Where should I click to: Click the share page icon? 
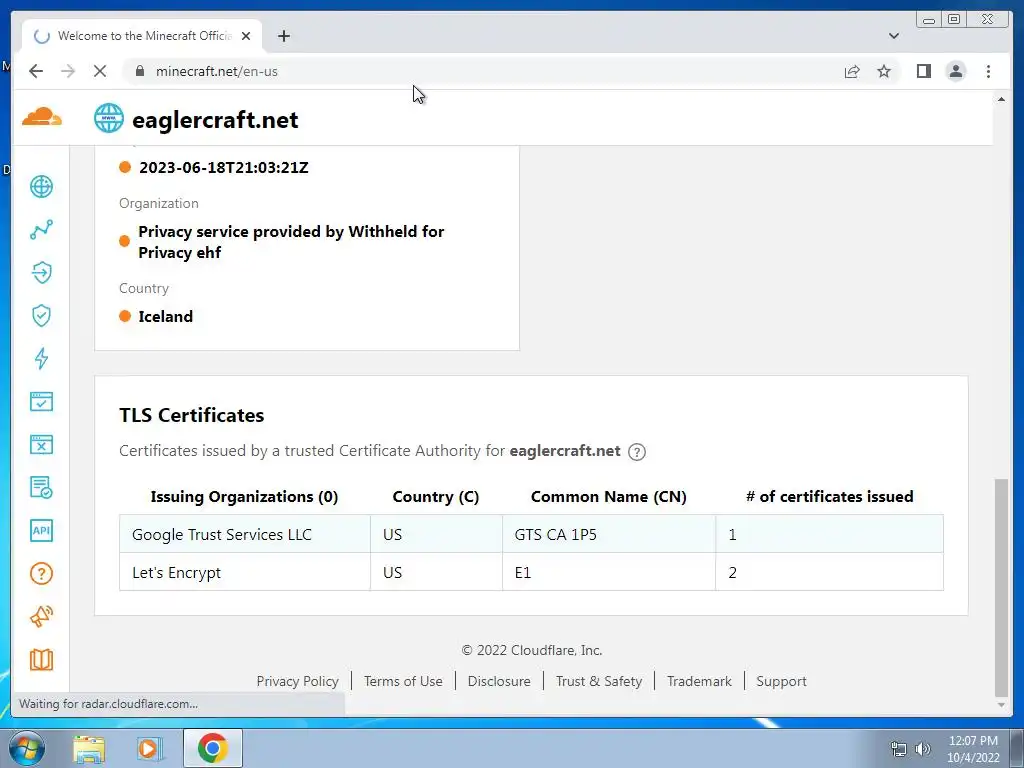(x=852, y=71)
